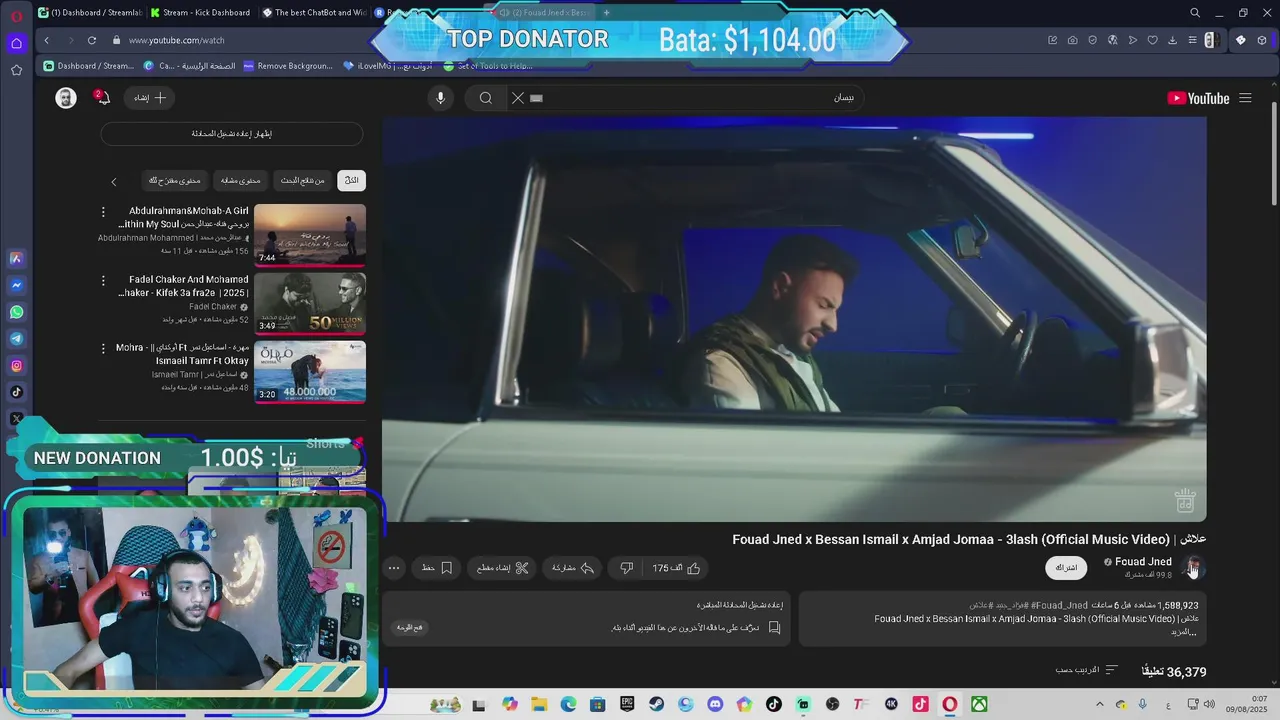Open panel button in live chat replay
Screen dimensions: 1280x720
[409, 627]
